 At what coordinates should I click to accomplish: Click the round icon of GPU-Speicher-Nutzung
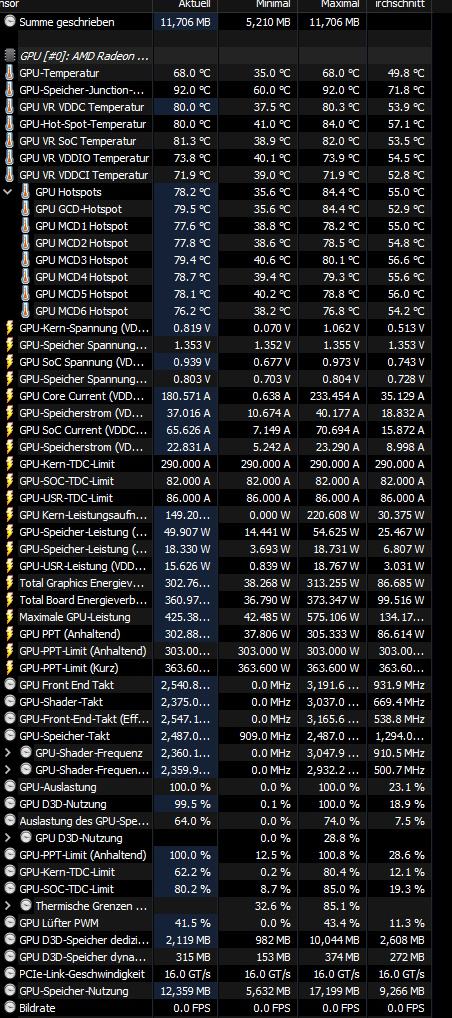coord(10,991)
